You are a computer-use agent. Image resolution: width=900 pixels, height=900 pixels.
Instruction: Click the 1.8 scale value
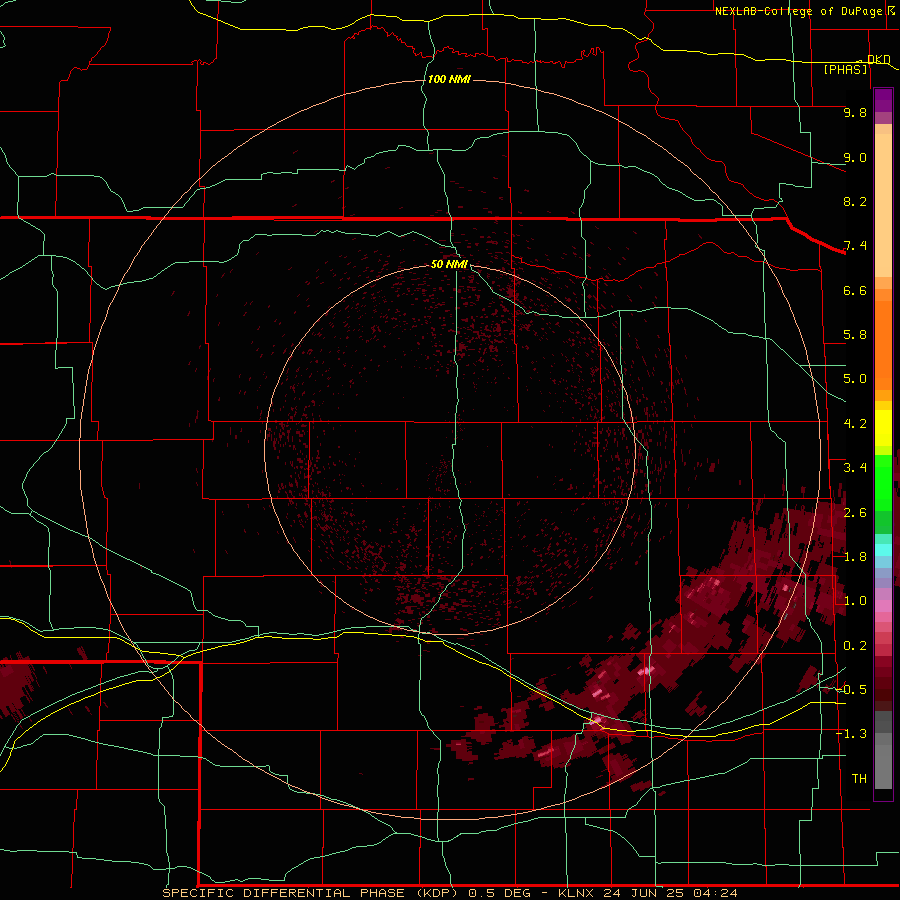click(x=855, y=557)
